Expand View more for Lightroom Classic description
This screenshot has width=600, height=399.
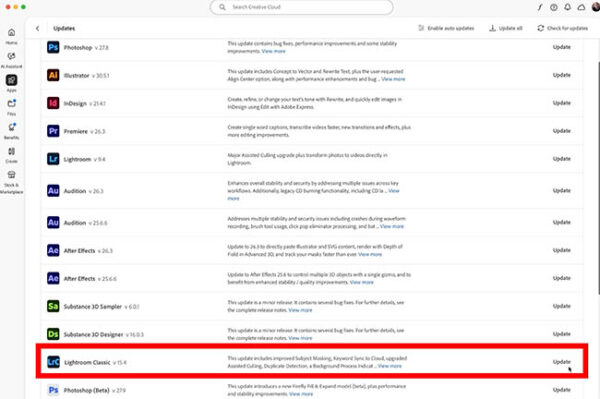coord(390,366)
